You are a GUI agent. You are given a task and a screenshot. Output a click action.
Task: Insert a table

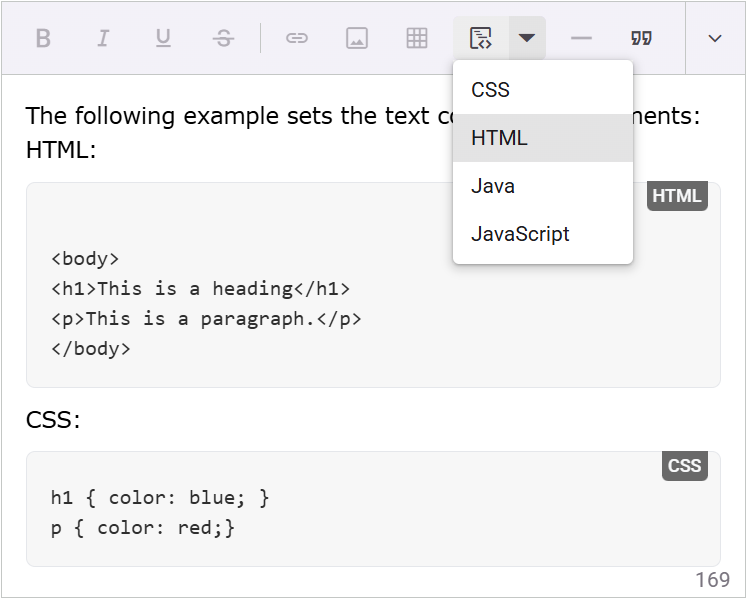(417, 38)
